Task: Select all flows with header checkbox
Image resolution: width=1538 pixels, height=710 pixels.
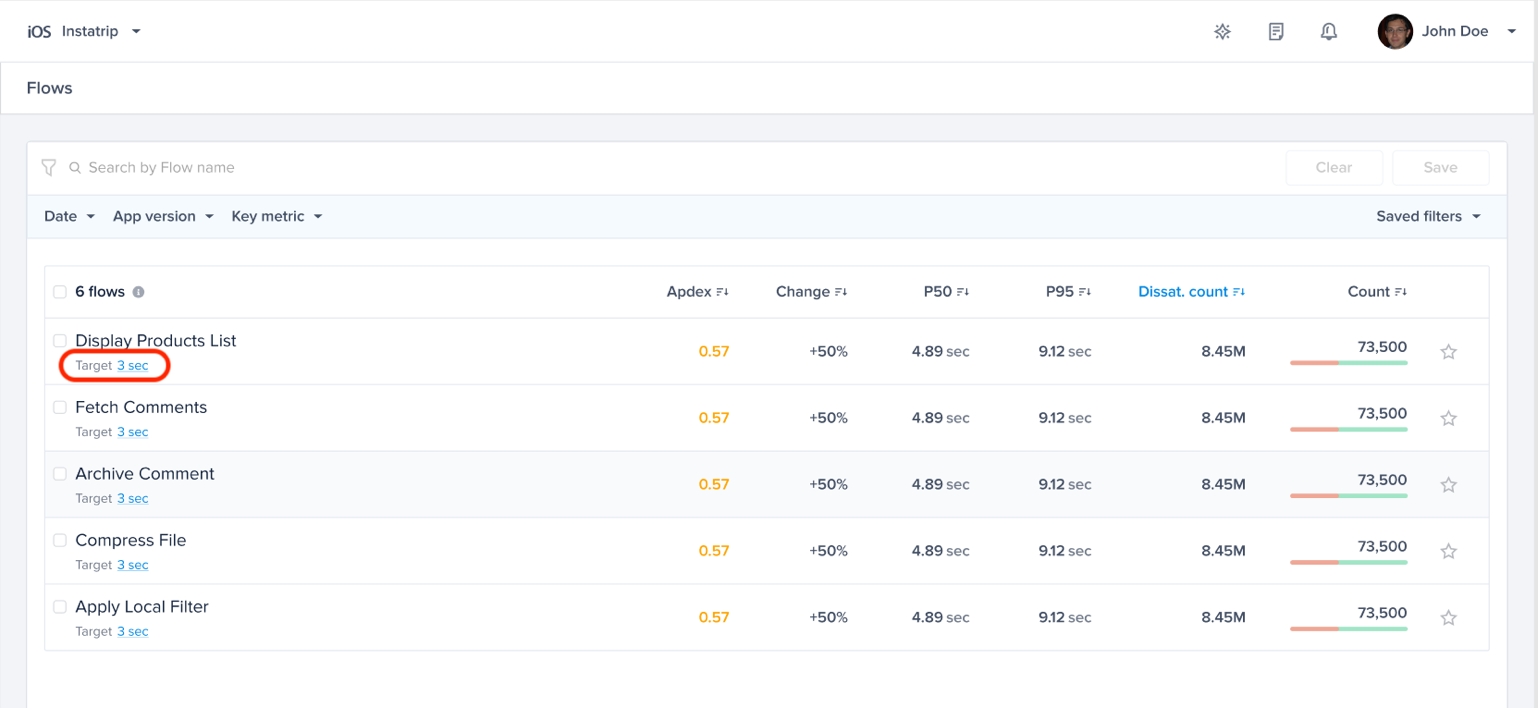Action: 60,292
